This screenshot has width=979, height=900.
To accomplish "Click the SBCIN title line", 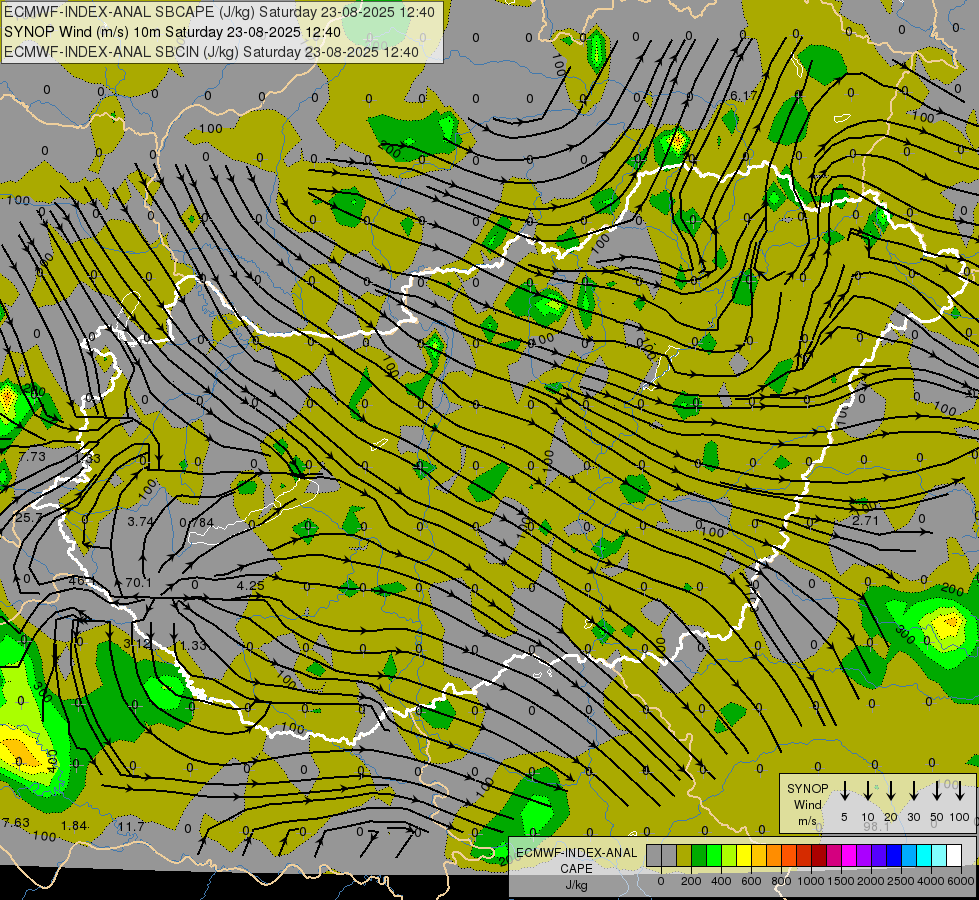I will point(211,52).
